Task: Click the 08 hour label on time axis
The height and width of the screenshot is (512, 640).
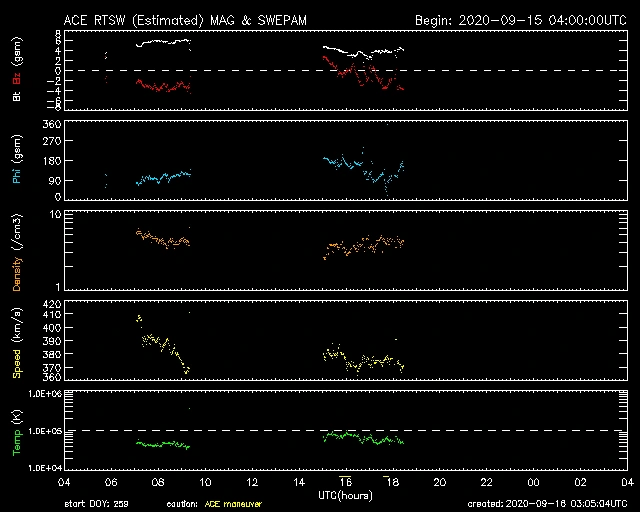Action: (x=158, y=482)
